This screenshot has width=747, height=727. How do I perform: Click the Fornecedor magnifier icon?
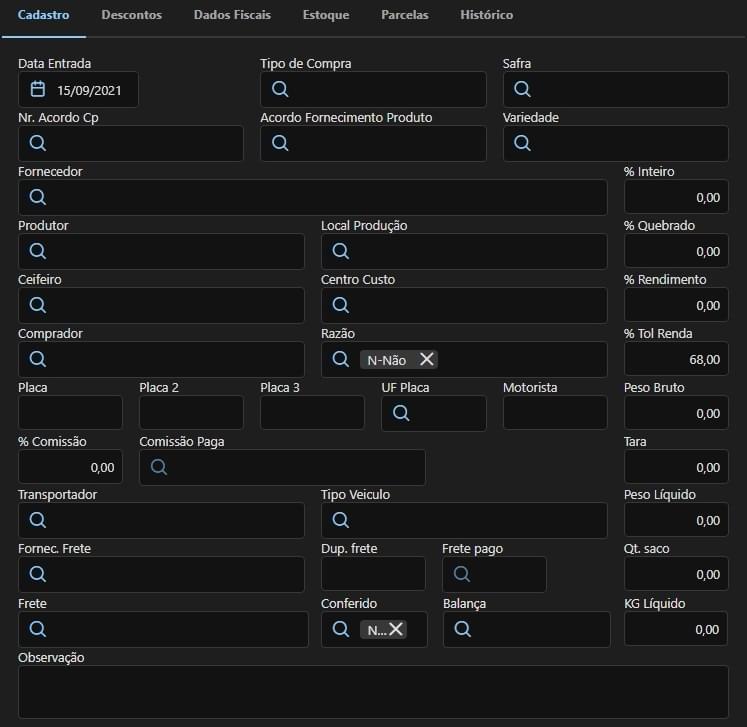pos(38,198)
